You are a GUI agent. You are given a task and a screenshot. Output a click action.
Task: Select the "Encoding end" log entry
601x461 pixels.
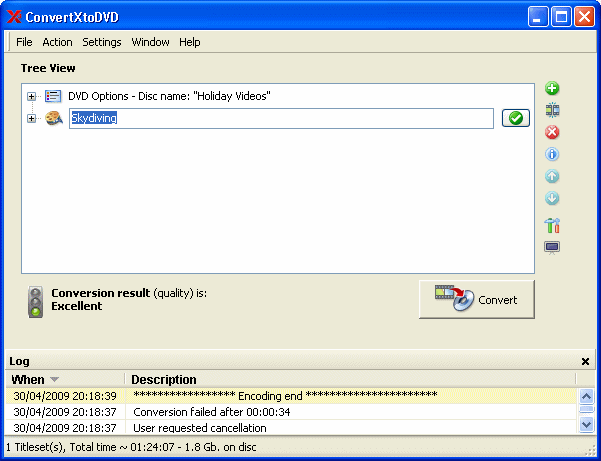click(x=291, y=395)
